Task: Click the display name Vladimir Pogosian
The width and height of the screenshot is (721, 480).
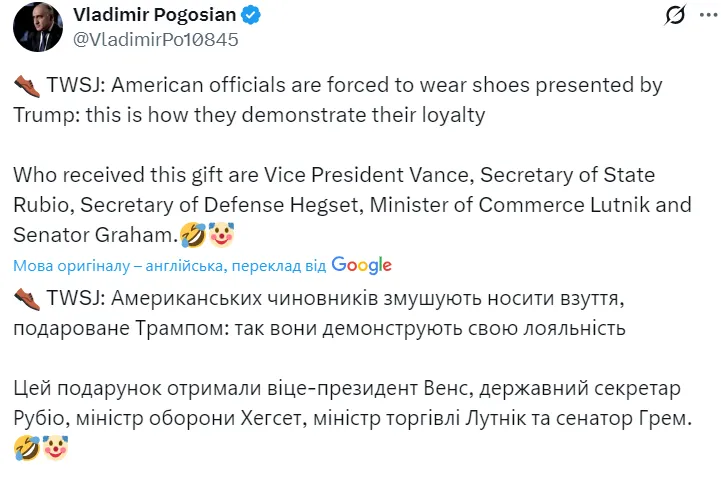Action: coord(157,15)
